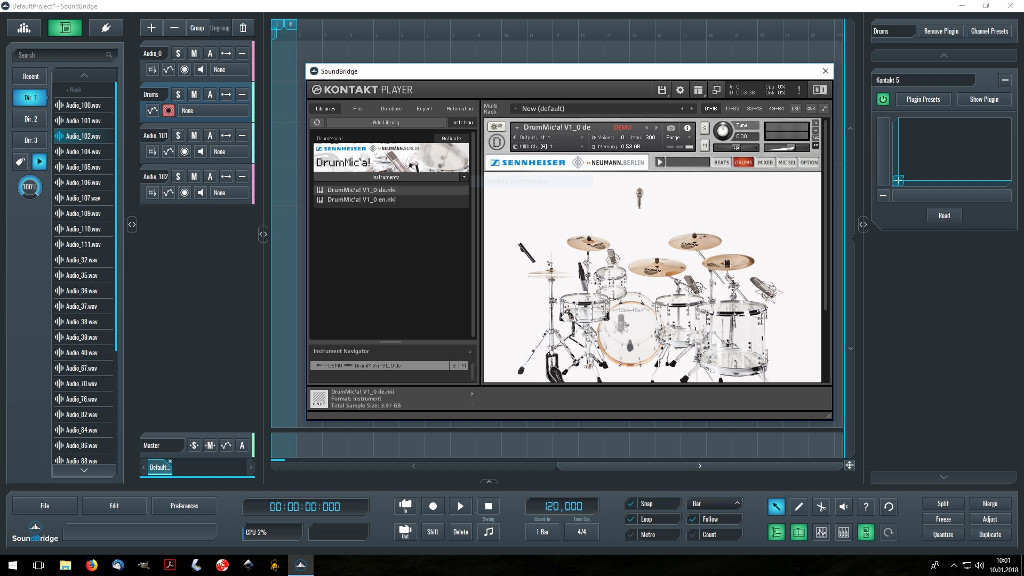The height and width of the screenshot is (576, 1024).
Task: Start playback with transport play button
Action: pyautogui.click(x=460, y=506)
